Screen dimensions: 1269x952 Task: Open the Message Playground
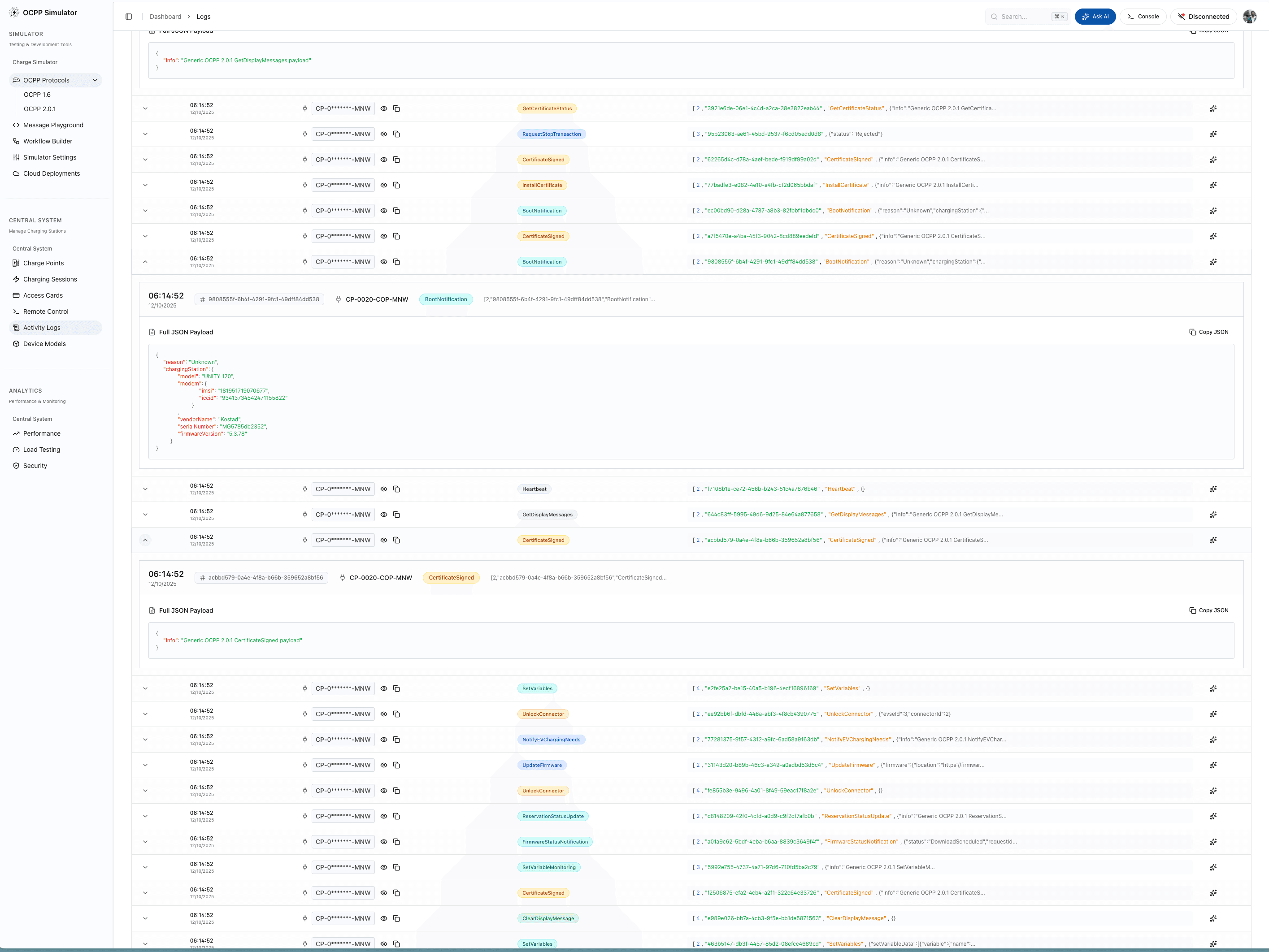point(53,125)
